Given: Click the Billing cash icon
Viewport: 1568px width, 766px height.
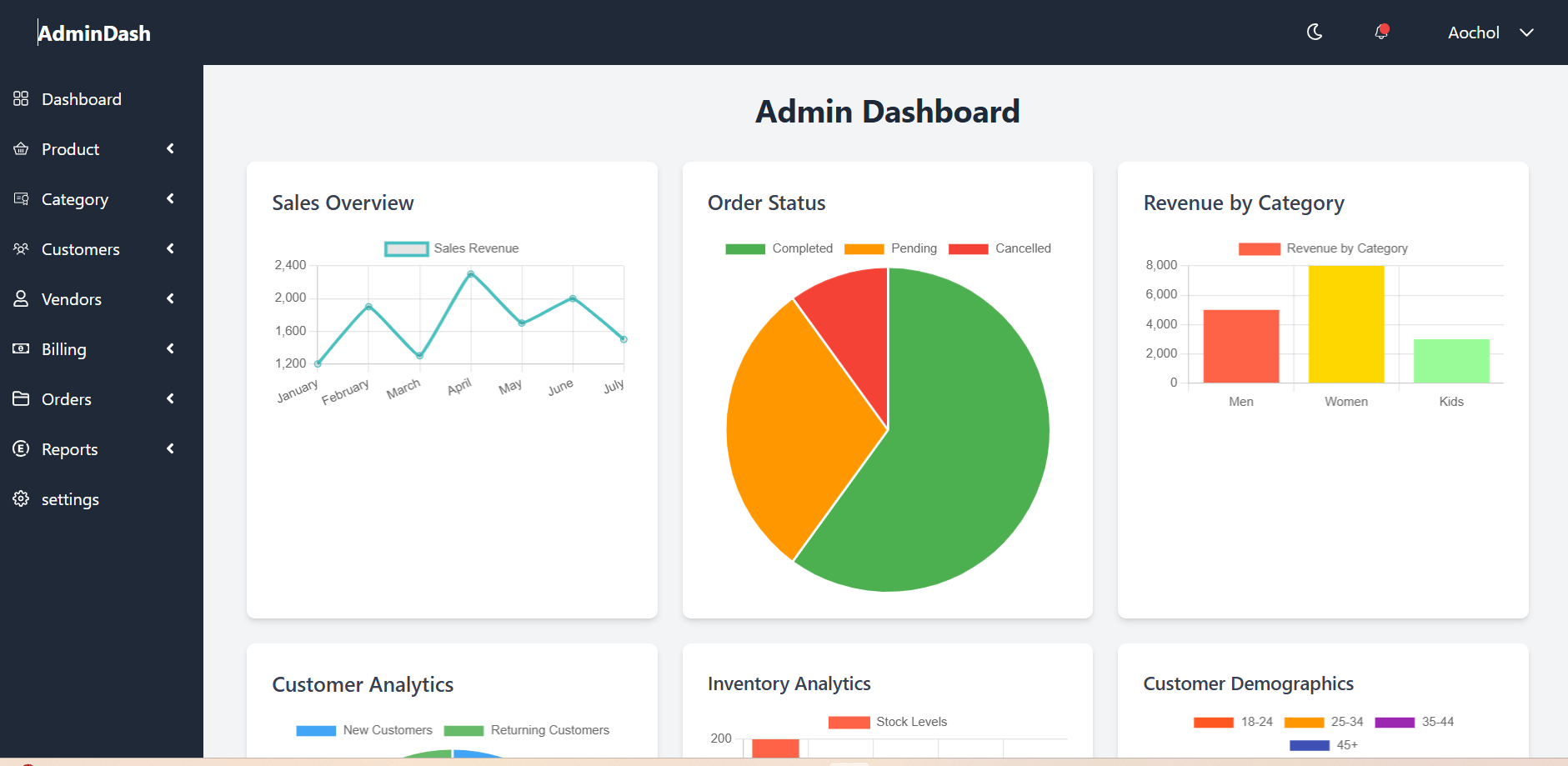Looking at the screenshot, I should (21, 349).
